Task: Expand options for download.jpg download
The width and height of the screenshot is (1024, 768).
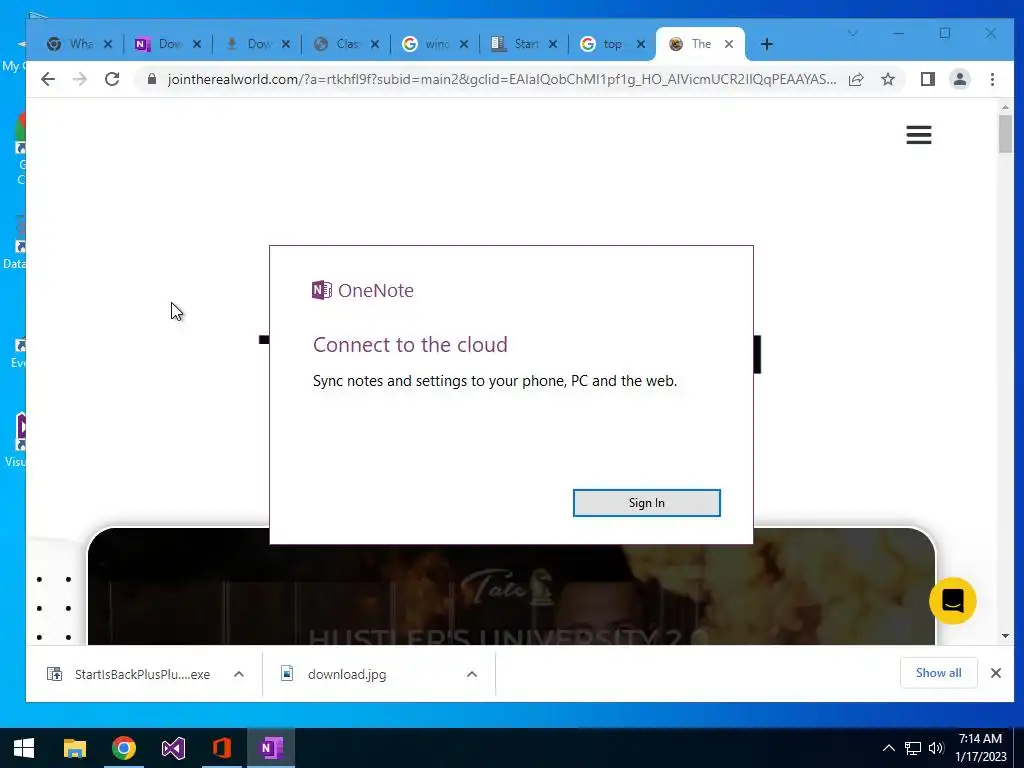Action: coord(472,674)
